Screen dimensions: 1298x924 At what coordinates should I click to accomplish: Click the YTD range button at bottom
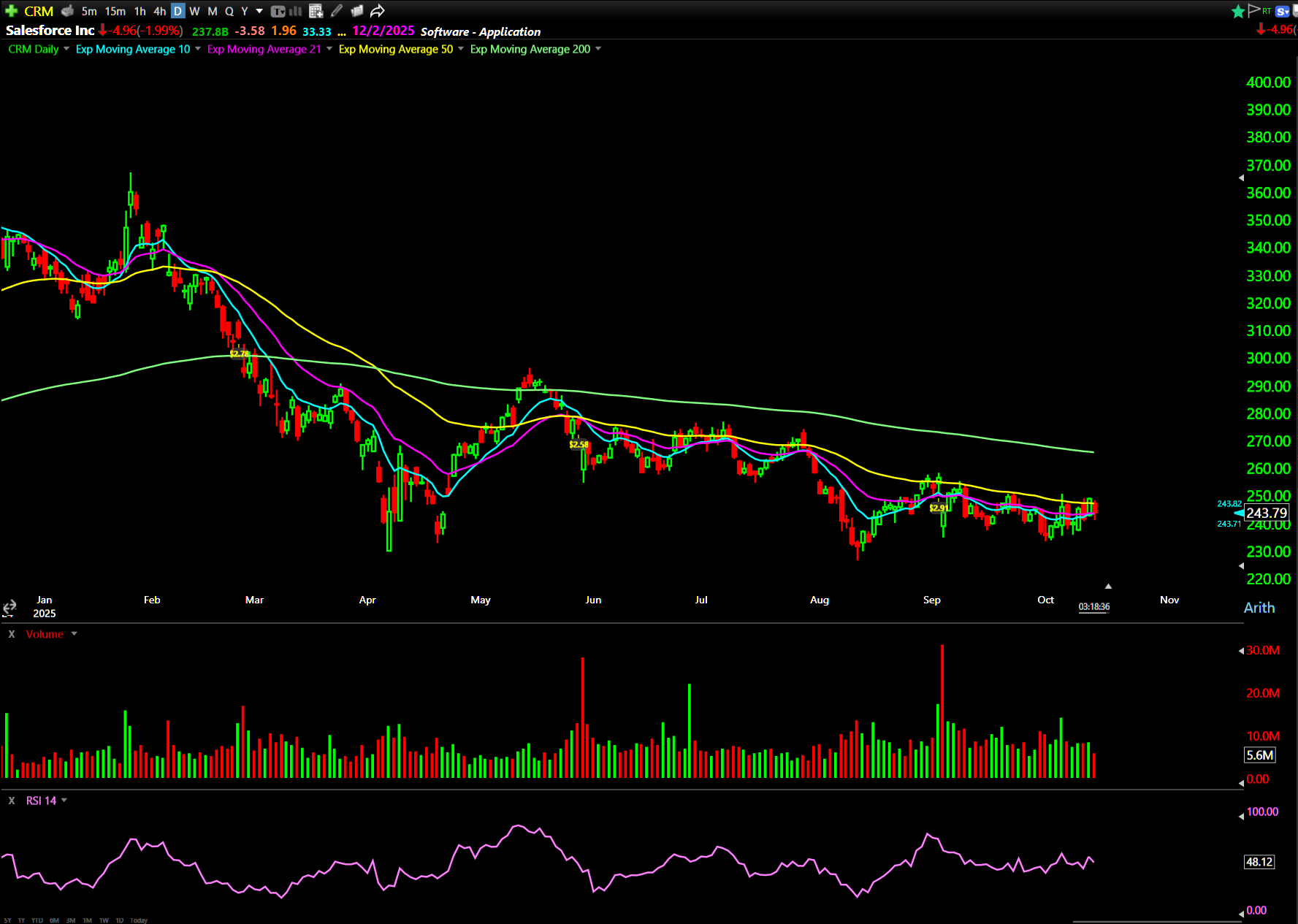[37, 920]
